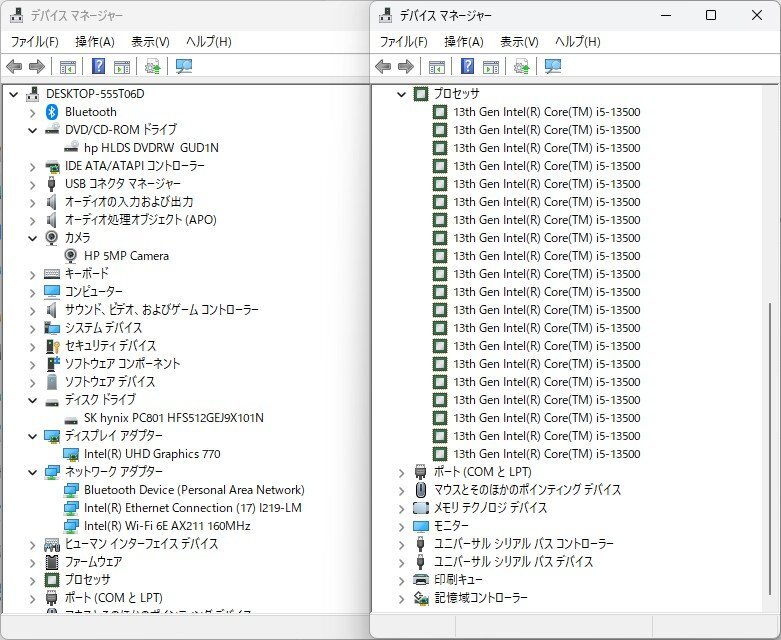The height and width of the screenshot is (640, 781).
Task: Select the first i5-13500 processor entry
Action: click(546, 112)
